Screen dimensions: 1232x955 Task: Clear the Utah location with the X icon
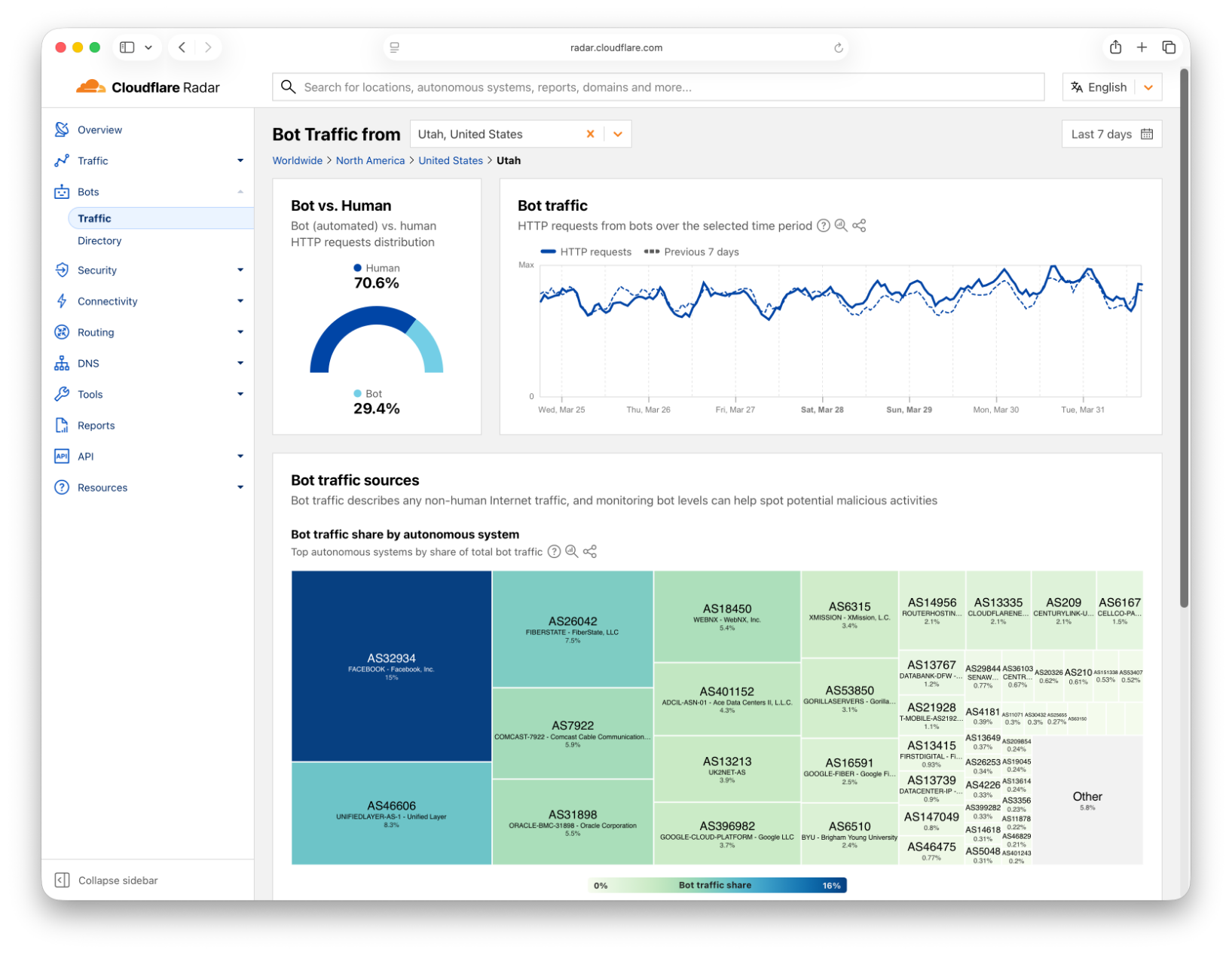[590, 134]
